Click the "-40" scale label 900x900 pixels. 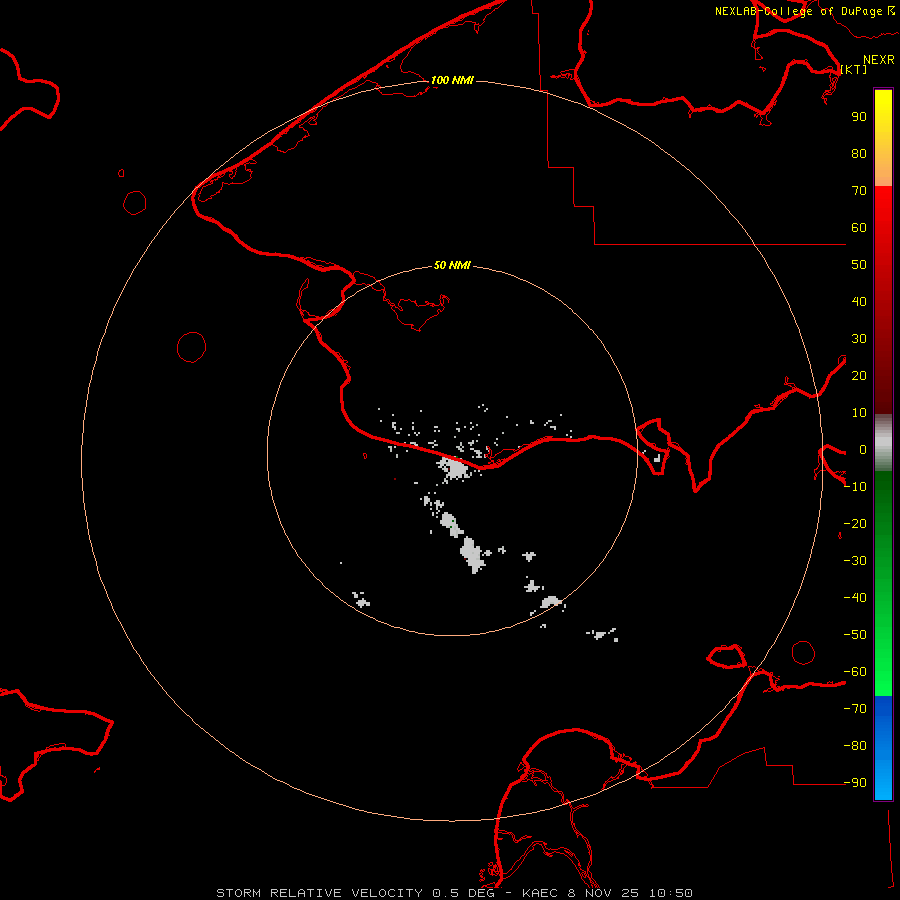[x=855, y=598]
